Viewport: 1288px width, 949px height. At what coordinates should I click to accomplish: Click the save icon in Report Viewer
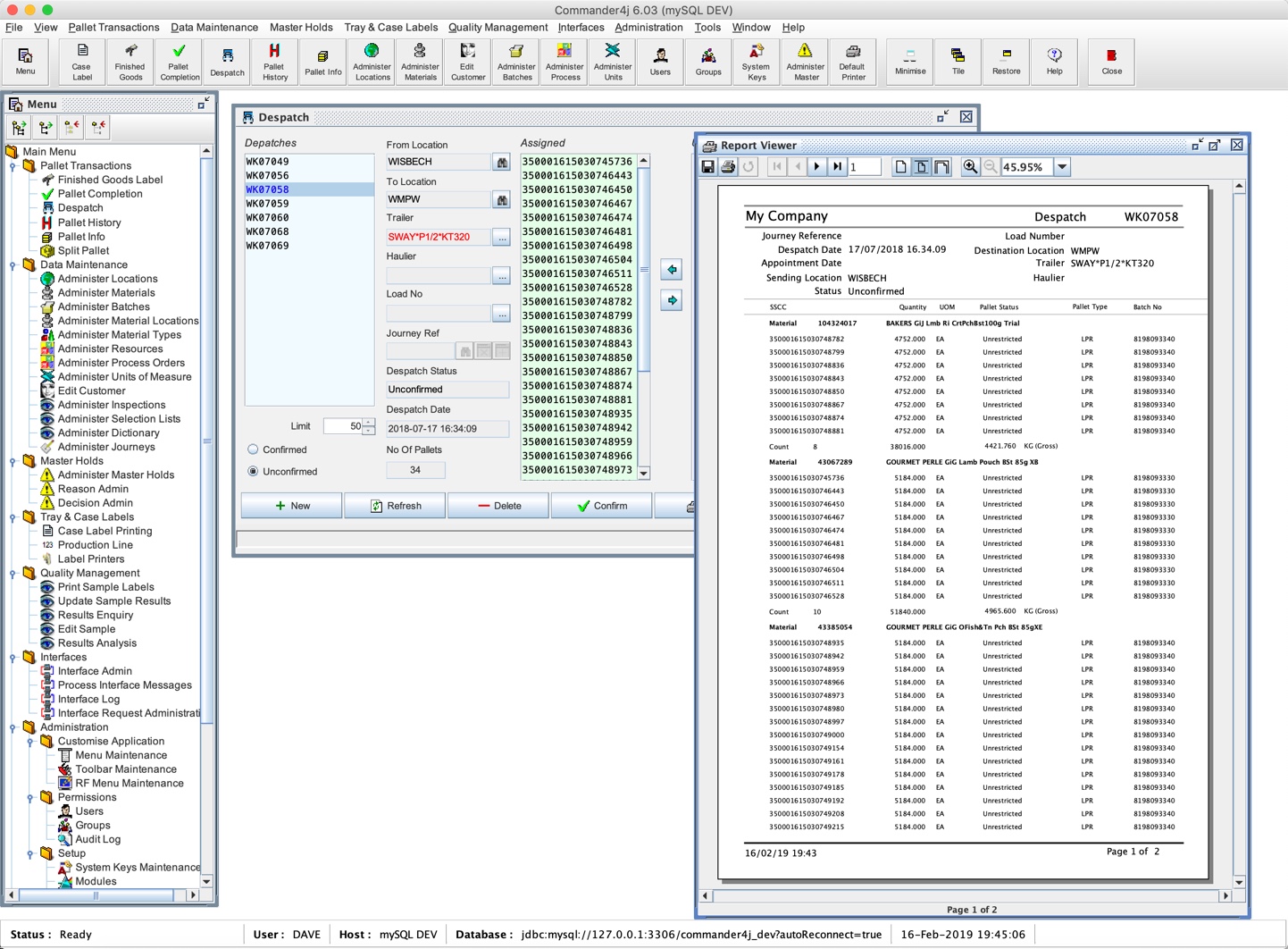[708, 167]
